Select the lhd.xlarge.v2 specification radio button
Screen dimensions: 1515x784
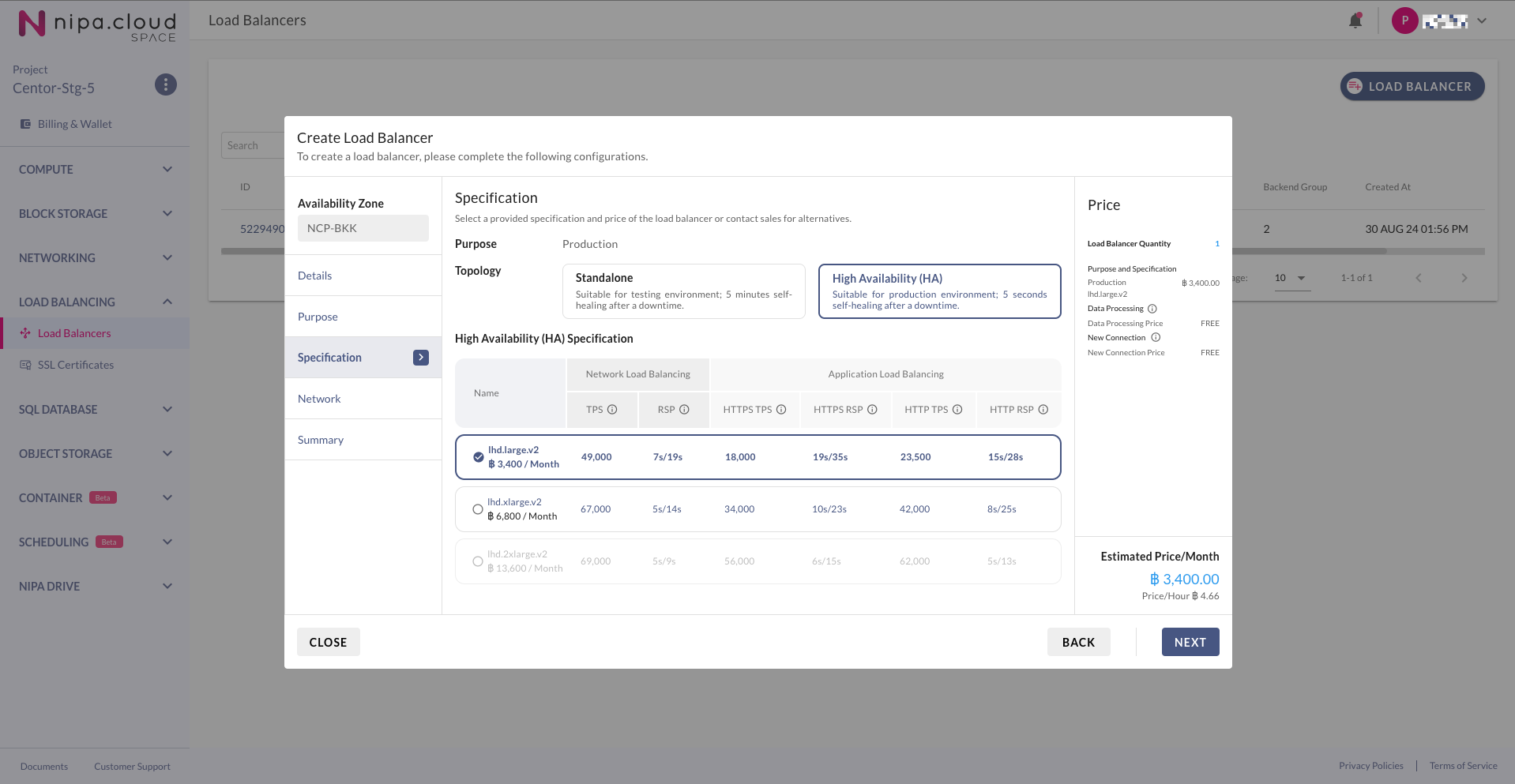pos(478,509)
